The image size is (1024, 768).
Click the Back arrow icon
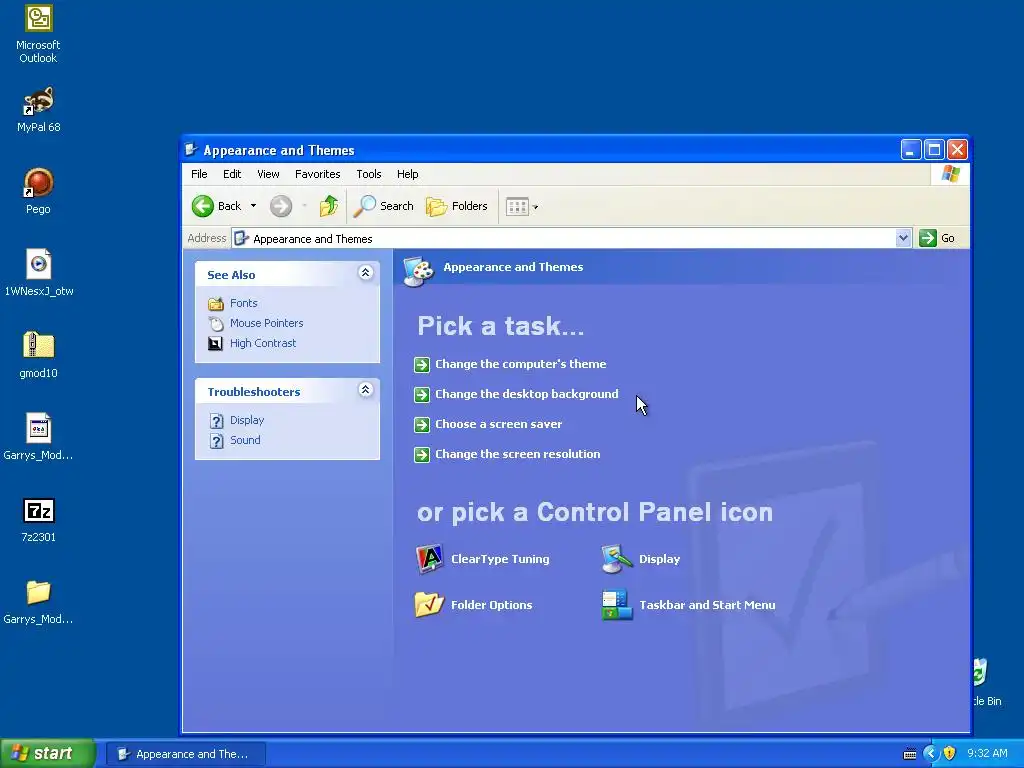(202, 206)
